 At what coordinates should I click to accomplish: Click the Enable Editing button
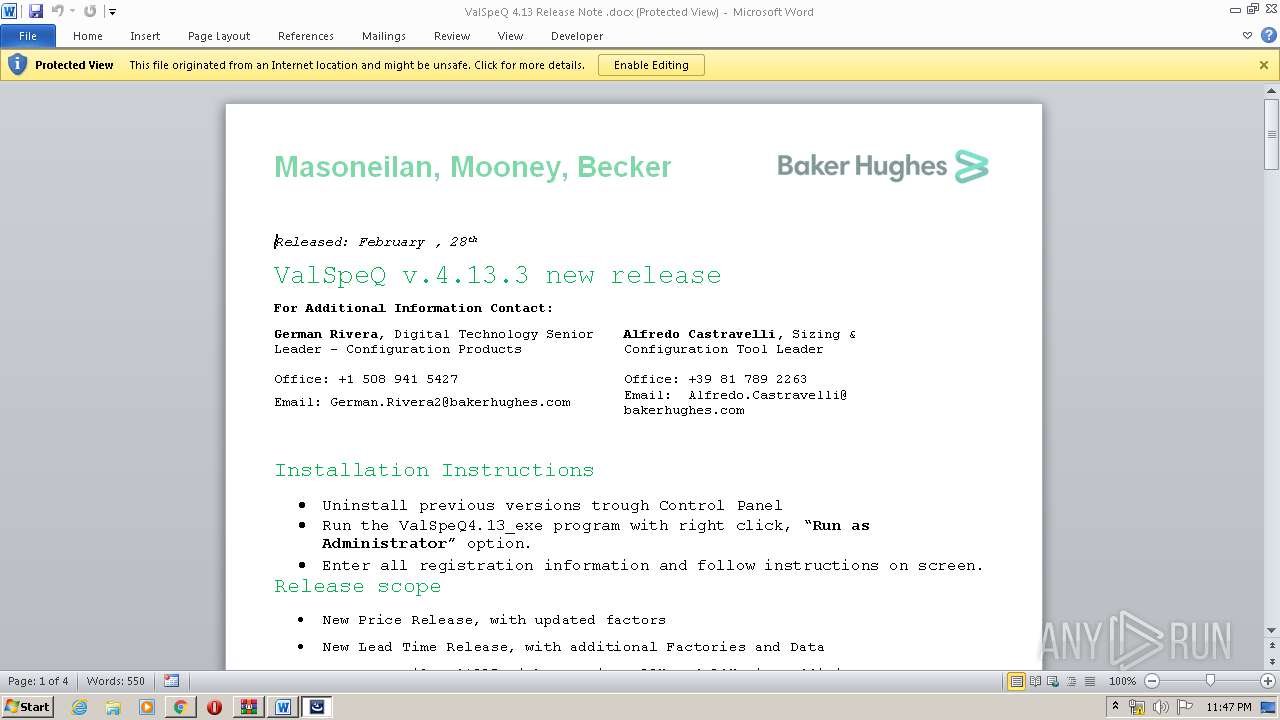click(651, 65)
